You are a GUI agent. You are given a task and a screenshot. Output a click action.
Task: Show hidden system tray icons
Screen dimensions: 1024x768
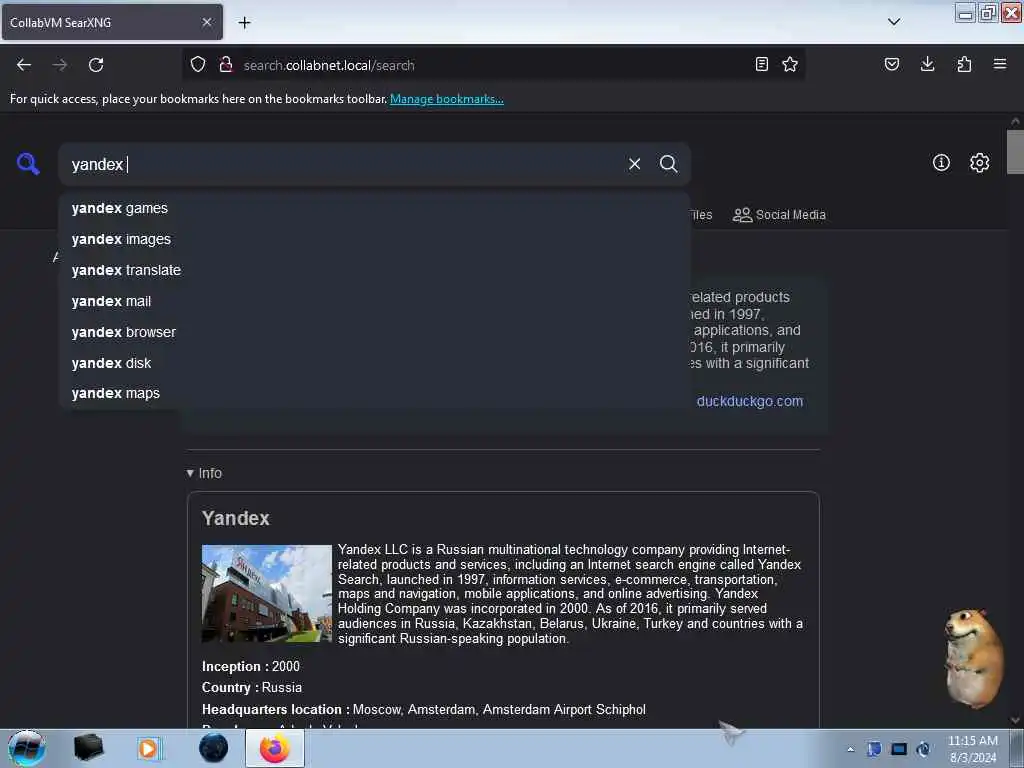pyautogui.click(x=850, y=749)
